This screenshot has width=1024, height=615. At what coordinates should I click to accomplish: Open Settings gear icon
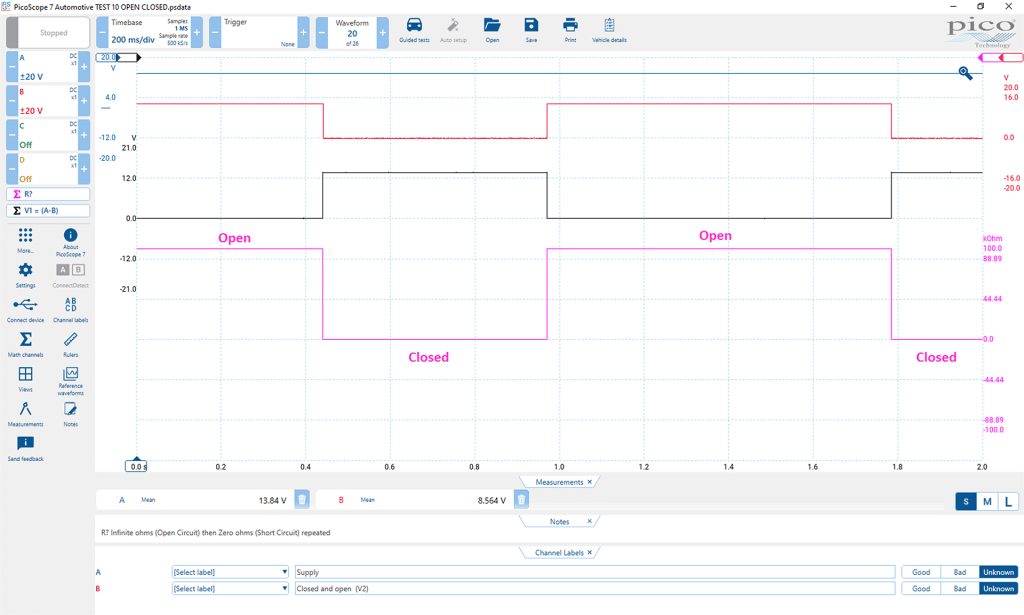25,270
